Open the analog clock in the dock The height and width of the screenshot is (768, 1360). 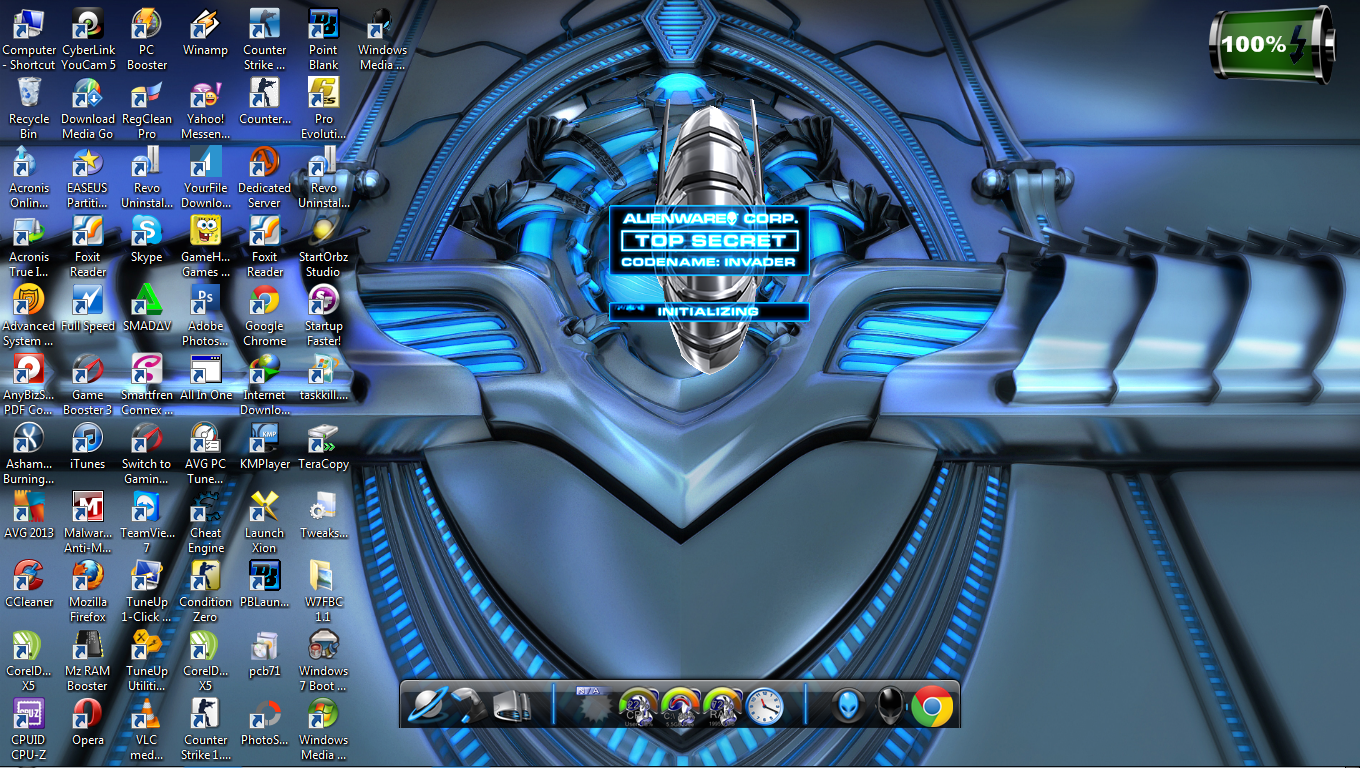click(x=764, y=706)
